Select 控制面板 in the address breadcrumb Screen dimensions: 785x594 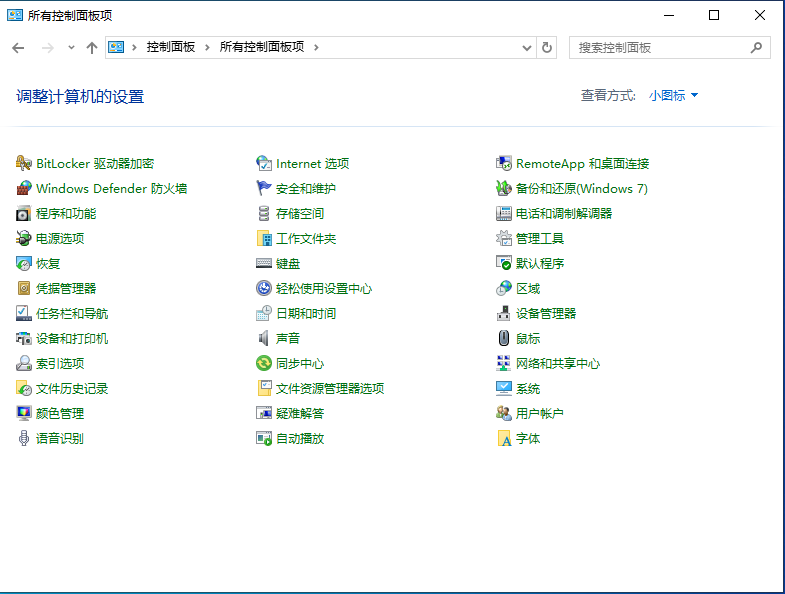tap(171, 47)
